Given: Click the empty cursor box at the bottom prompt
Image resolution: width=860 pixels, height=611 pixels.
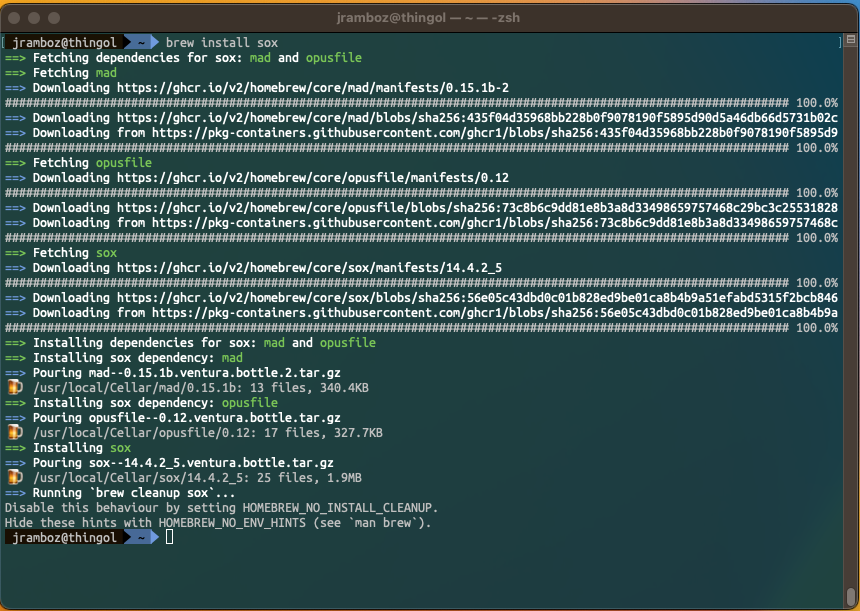Looking at the screenshot, I should coord(170,538).
